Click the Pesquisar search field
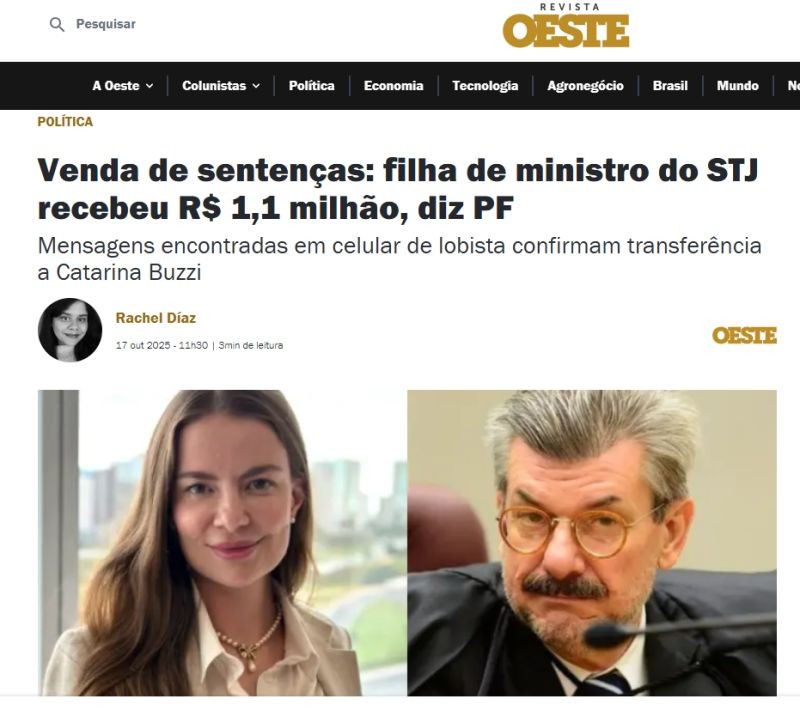The image size is (800, 711). pos(106,24)
